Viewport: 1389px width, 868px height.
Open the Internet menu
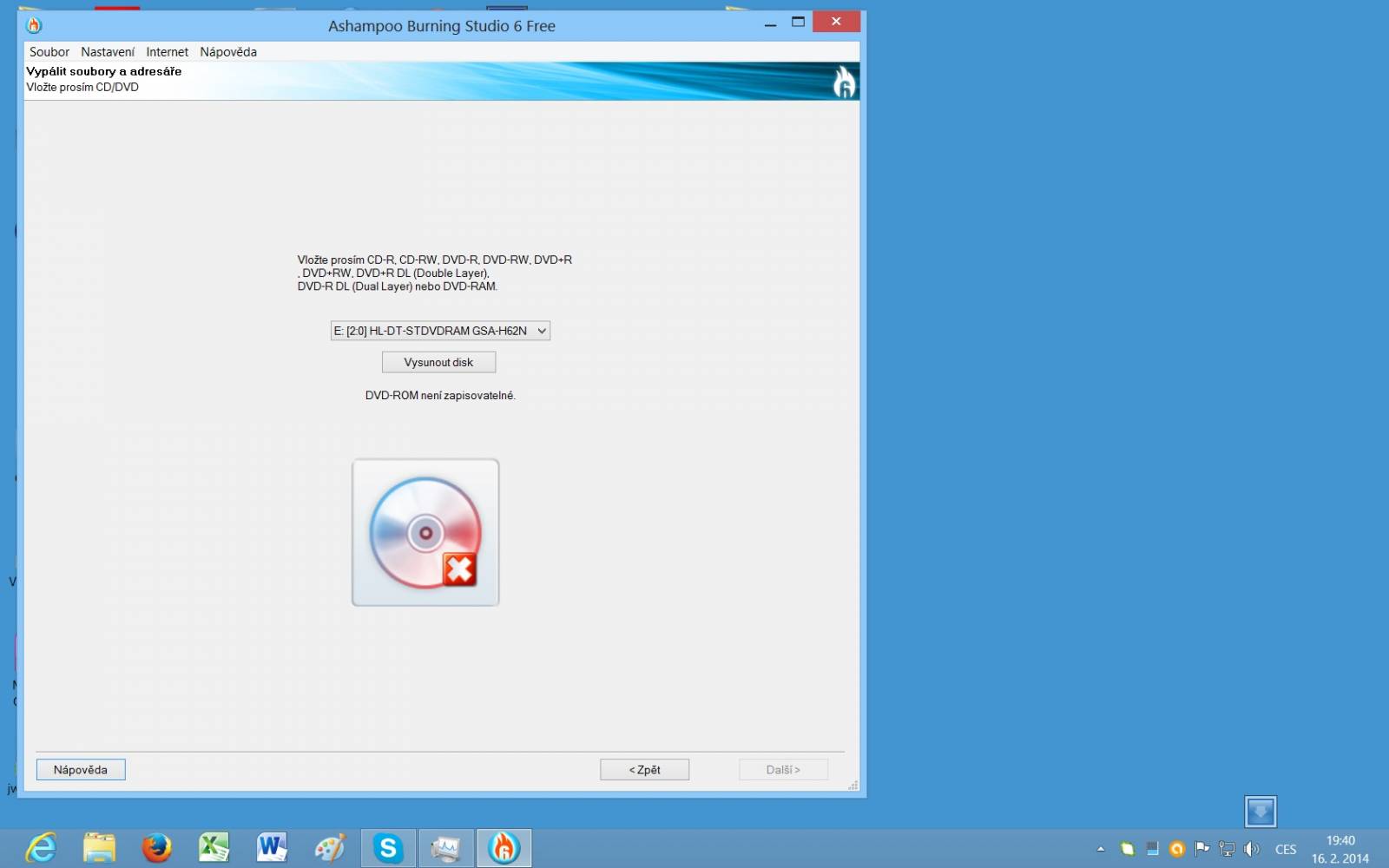[167, 52]
